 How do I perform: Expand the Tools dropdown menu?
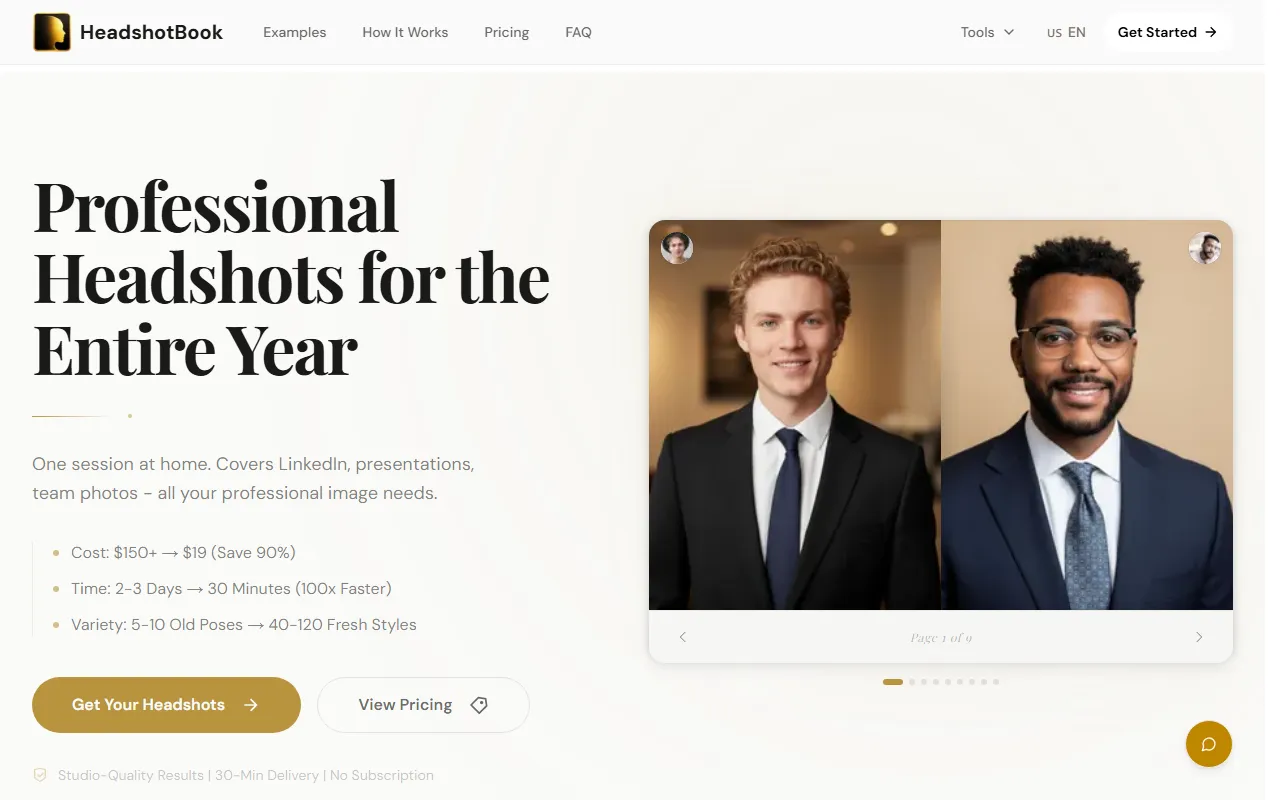pyautogui.click(x=987, y=32)
